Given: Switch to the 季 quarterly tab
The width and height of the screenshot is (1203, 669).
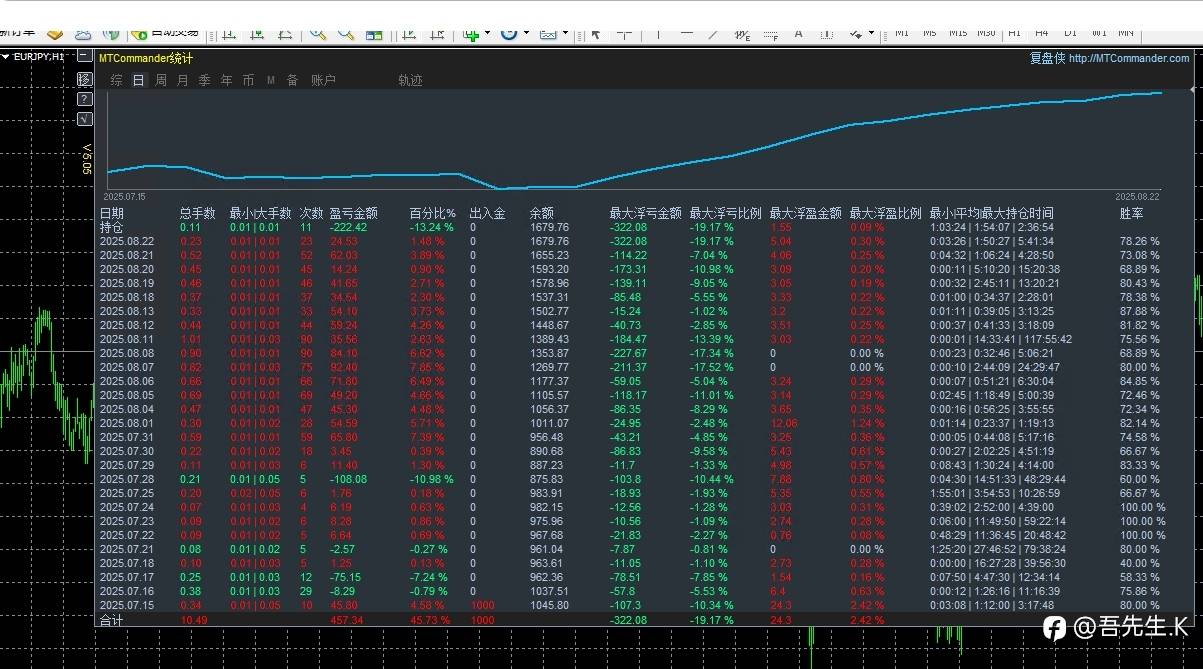Looking at the screenshot, I should pos(205,81).
